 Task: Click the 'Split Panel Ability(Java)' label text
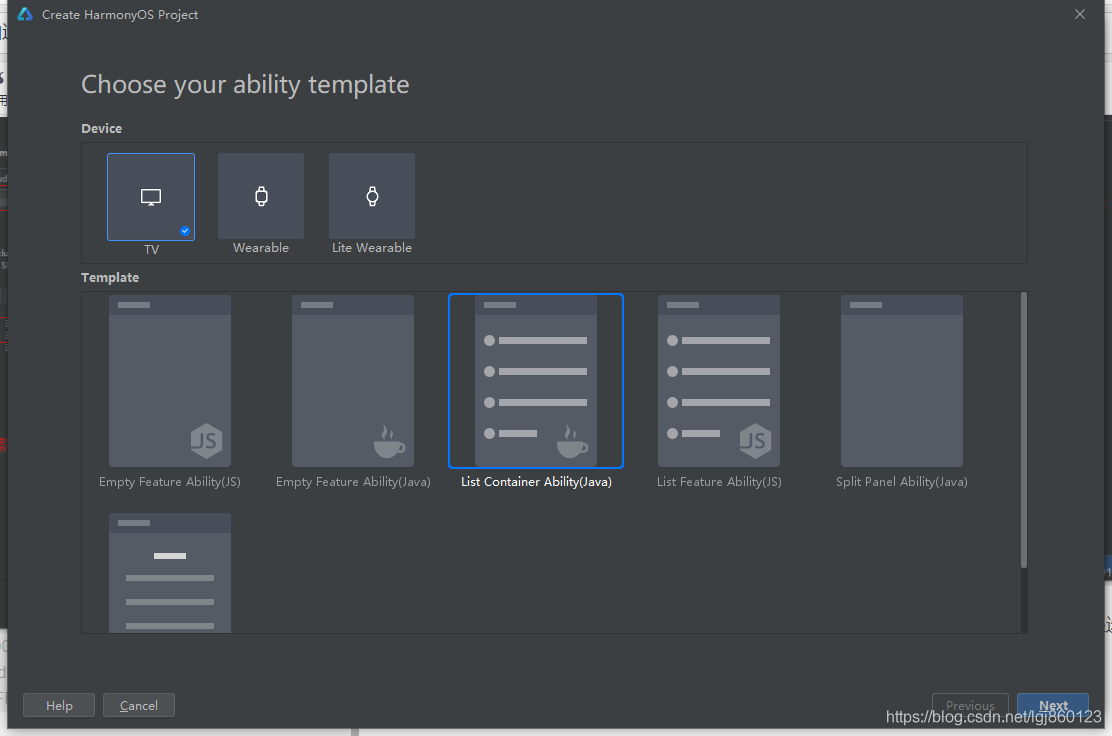pos(902,482)
